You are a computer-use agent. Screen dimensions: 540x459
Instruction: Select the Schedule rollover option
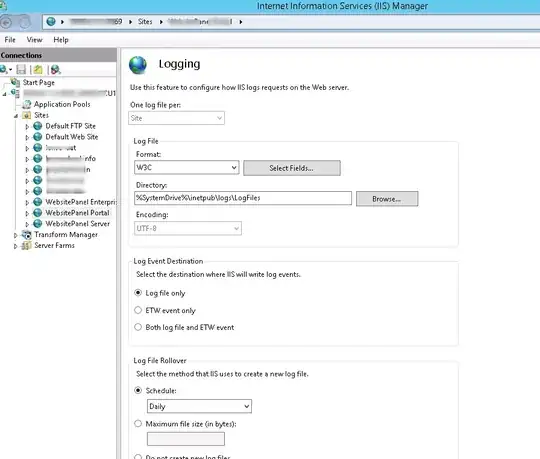click(x=138, y=390)
